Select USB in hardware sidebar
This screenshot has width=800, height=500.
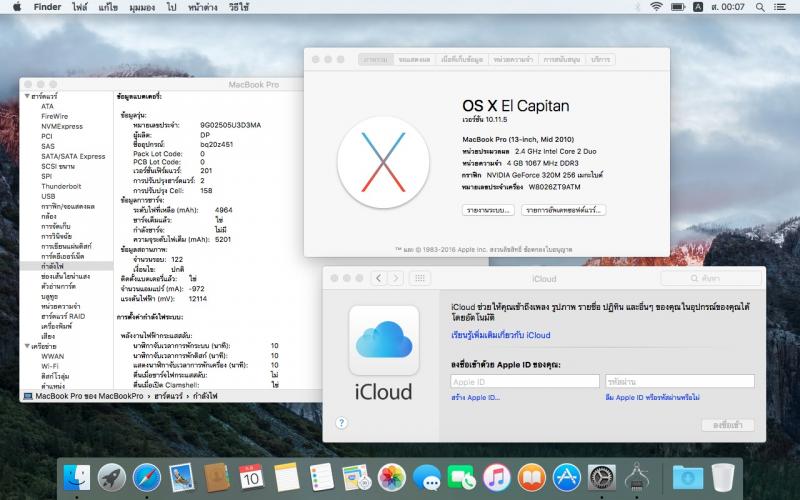pos(48,196)
